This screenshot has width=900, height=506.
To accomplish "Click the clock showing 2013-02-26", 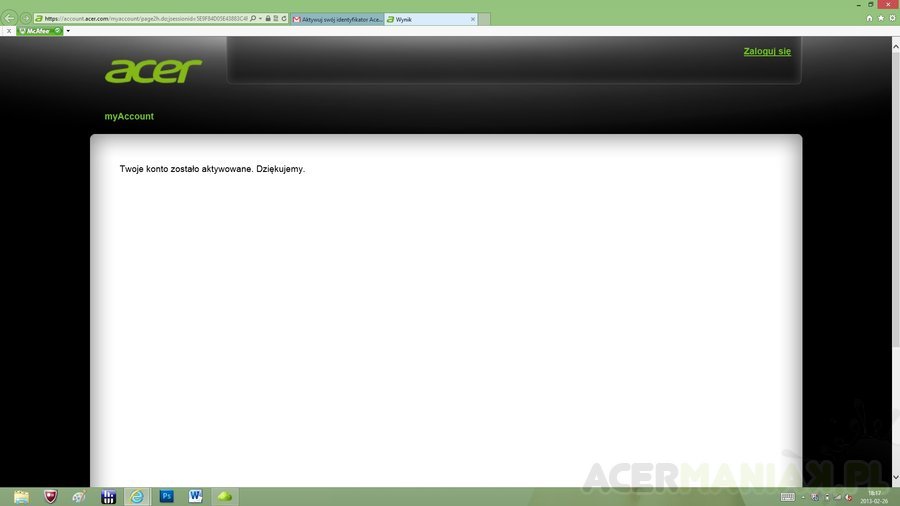I will 874,497.
